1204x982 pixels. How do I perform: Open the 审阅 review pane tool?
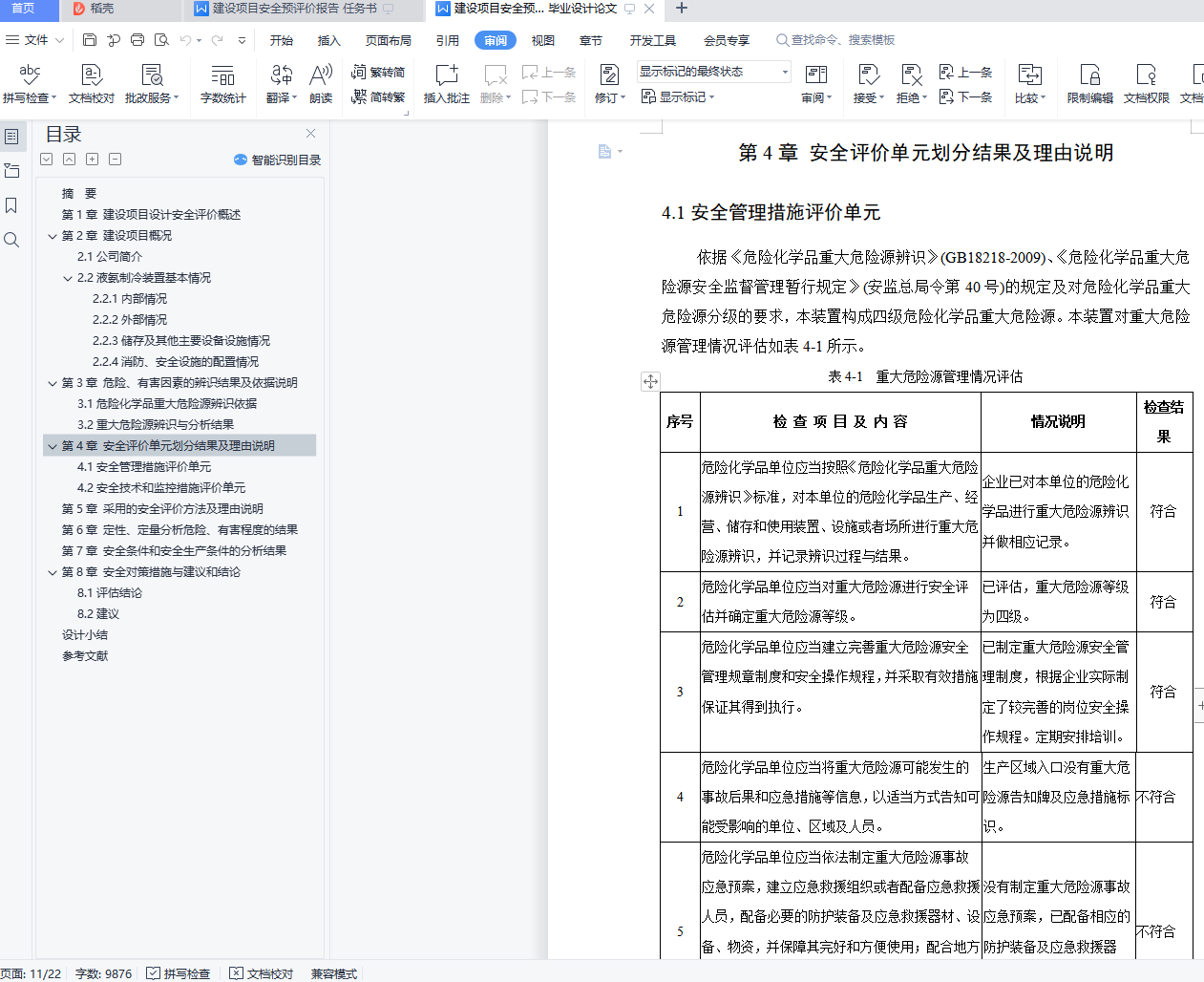[816, 84]
